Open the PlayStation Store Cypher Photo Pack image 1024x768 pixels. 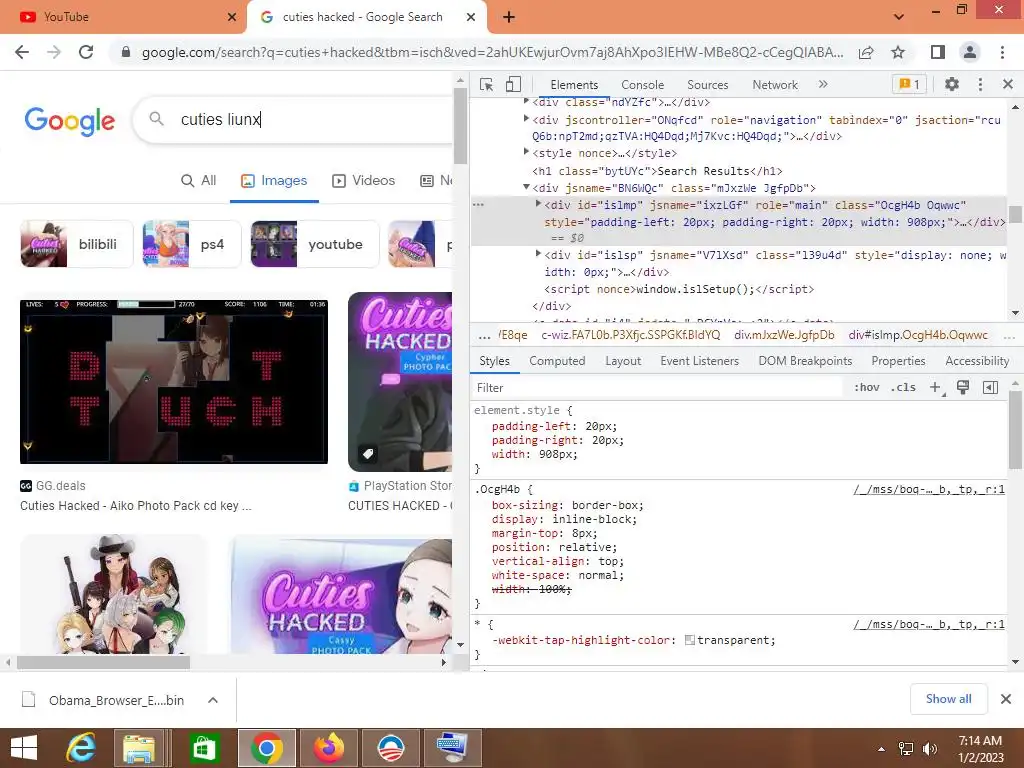pos(400,382)
